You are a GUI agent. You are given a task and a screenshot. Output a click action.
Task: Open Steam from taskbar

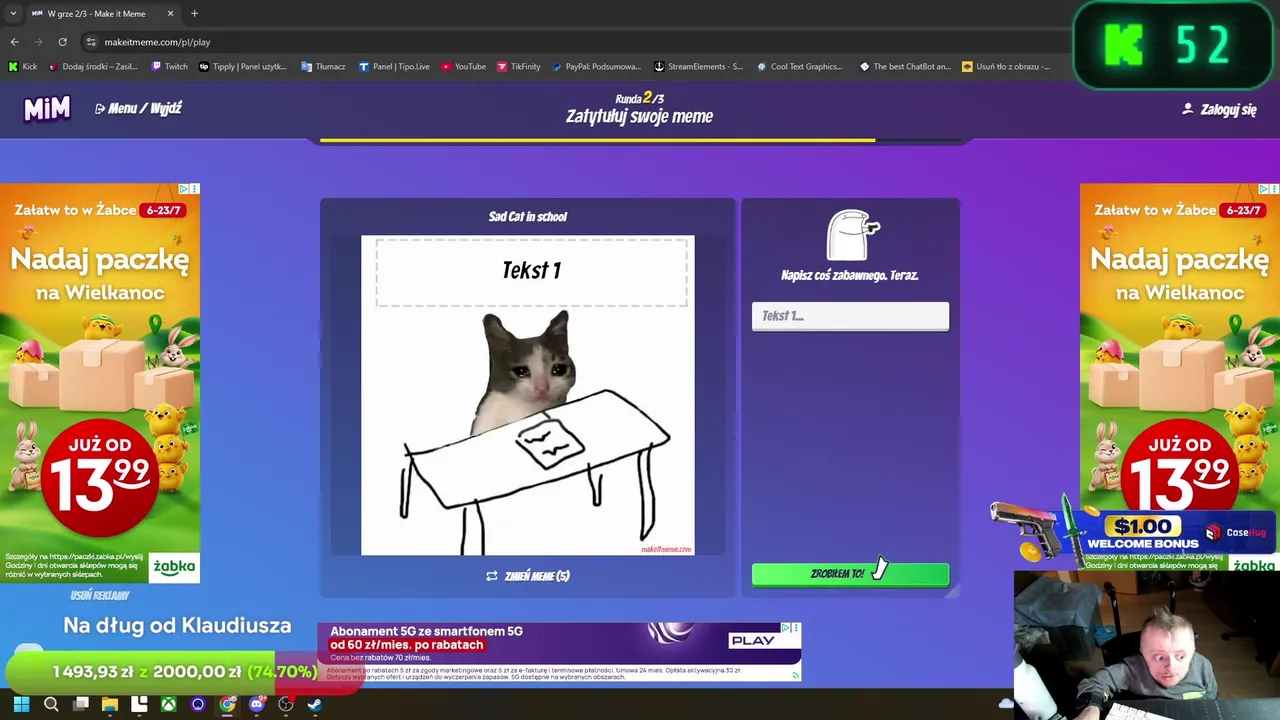point(315,704)
